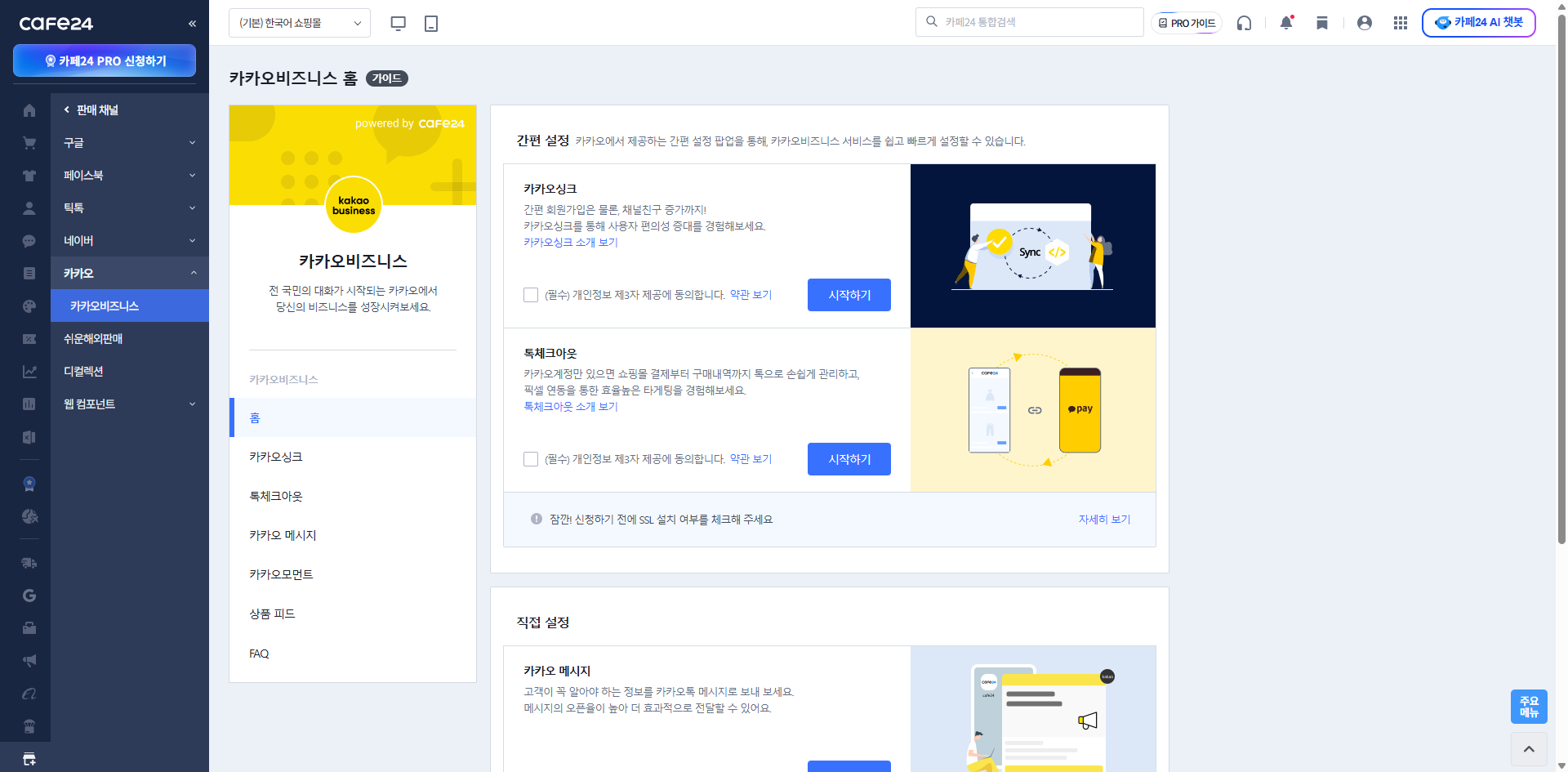Select 톡체크아웃 in the side menu
Image resolution: width=1568 pixels, height=772 pixels.
tap(276, 496)
